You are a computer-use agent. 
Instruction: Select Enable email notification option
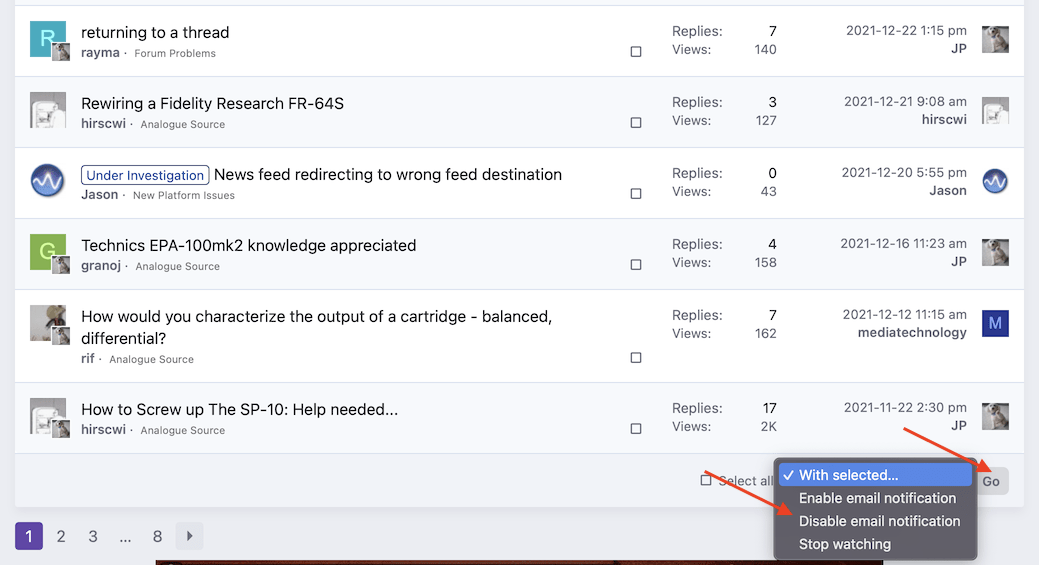875,498
